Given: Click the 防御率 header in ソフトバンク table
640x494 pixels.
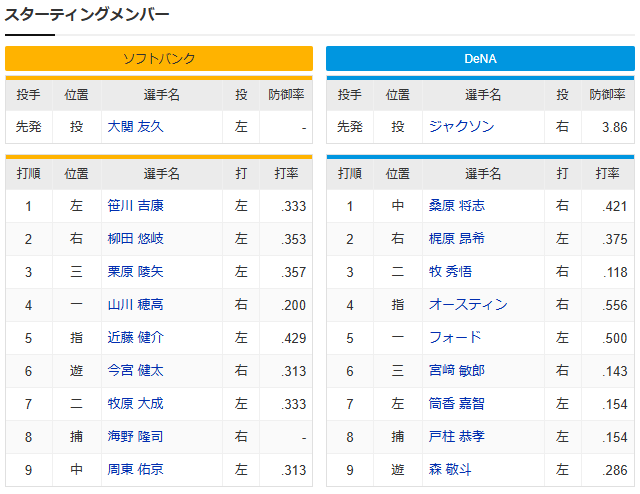Looking at the screenshot, I should coord(286,95).
